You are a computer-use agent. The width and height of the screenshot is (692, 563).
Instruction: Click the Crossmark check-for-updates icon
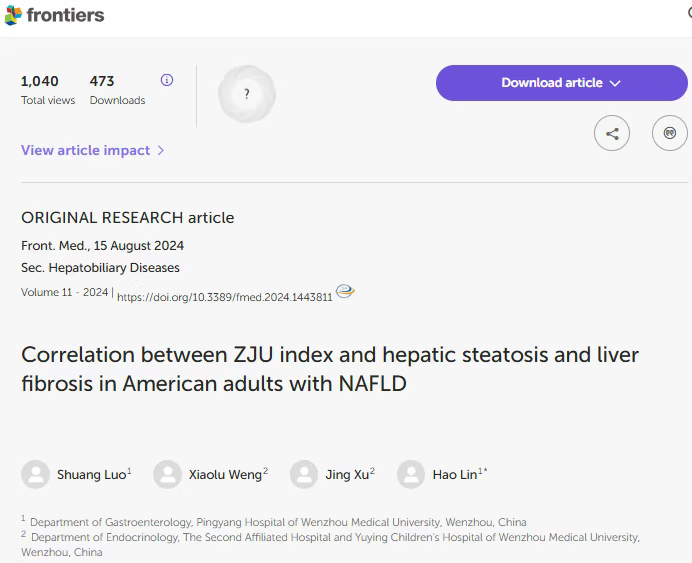click(345, 291)
